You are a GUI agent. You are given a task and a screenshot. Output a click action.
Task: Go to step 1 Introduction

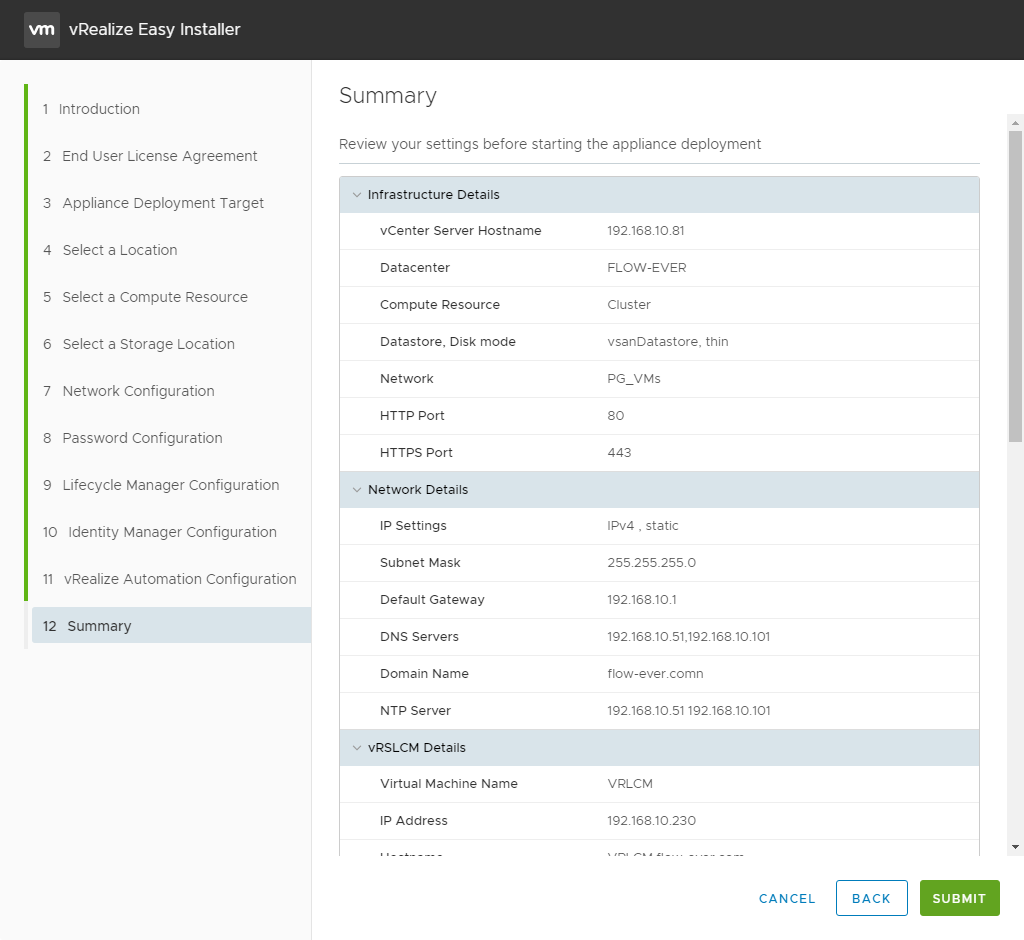91,109
